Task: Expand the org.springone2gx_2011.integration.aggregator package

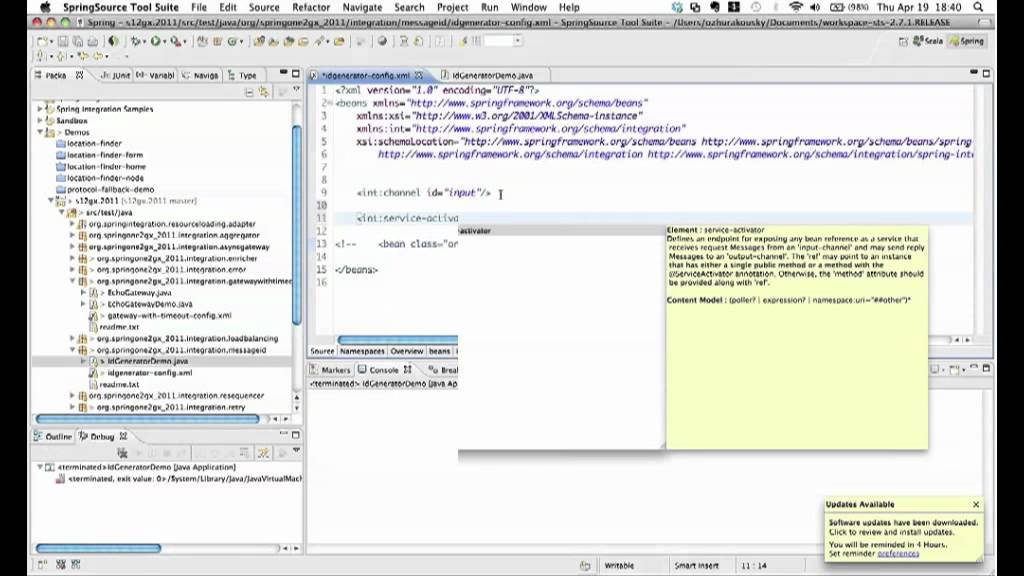Action: point(72,235)
